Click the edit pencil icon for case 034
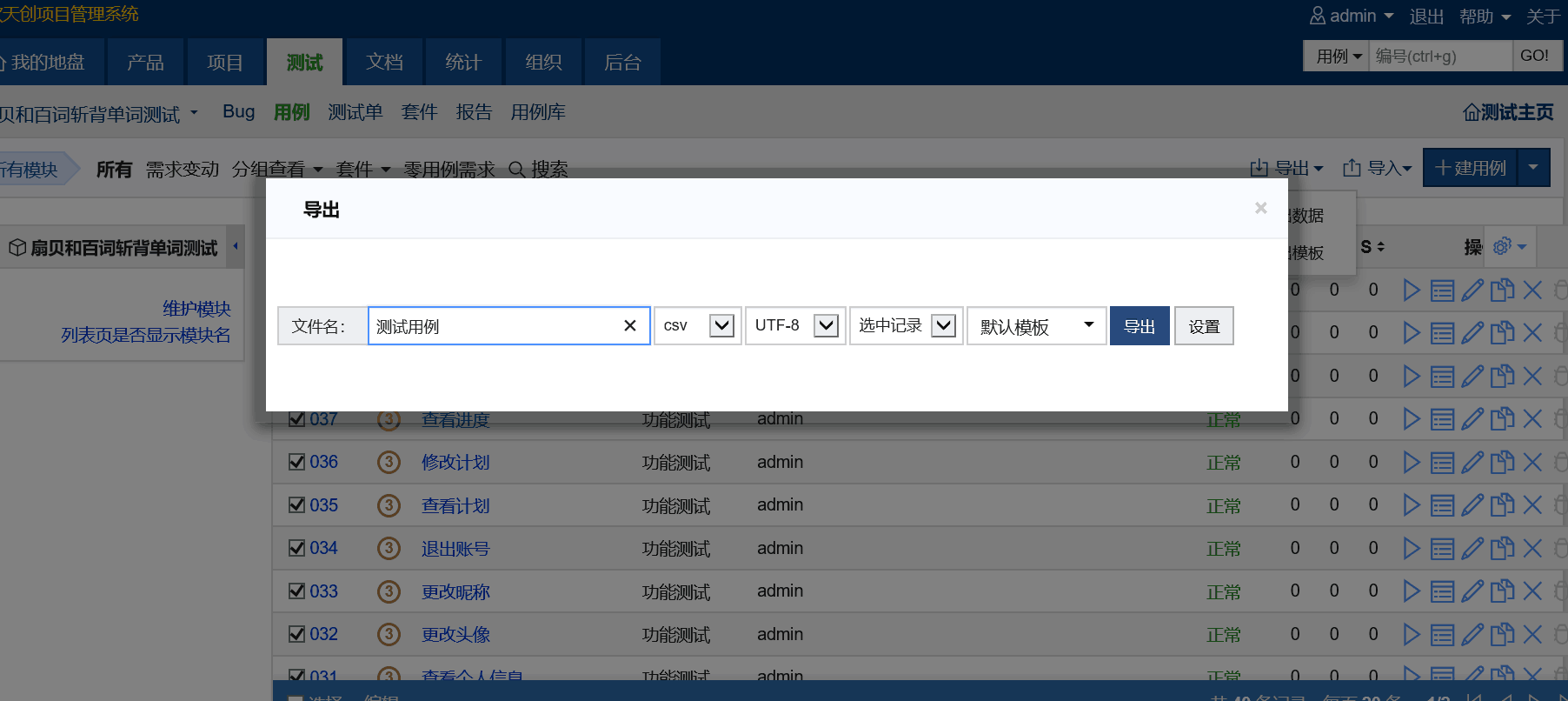This screenshot has height=701, width=1568. tap(1472, 548)
